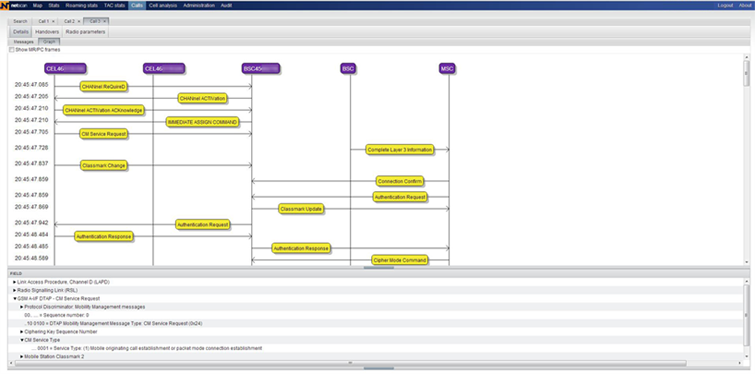Click timestamp 20:45:47.728

[x=31, y=148]
